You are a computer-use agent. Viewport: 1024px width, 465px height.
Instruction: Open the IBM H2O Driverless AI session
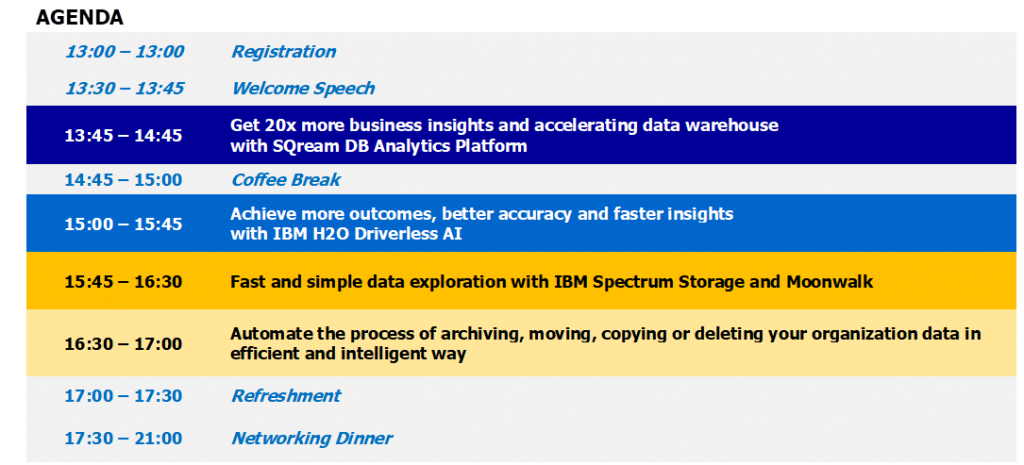(481, 223)
